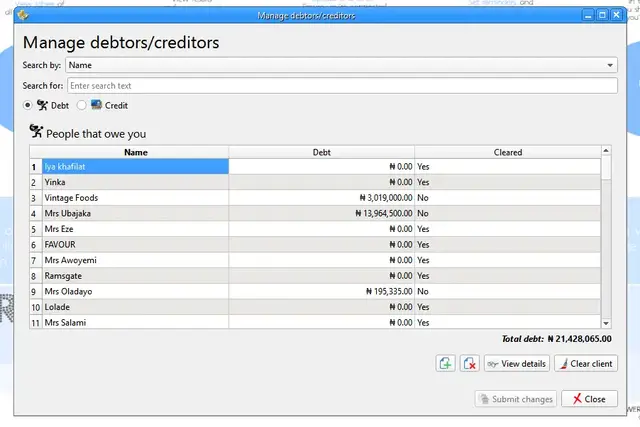
Task: Click row number 9 header
Action: (x=36, y=291)
